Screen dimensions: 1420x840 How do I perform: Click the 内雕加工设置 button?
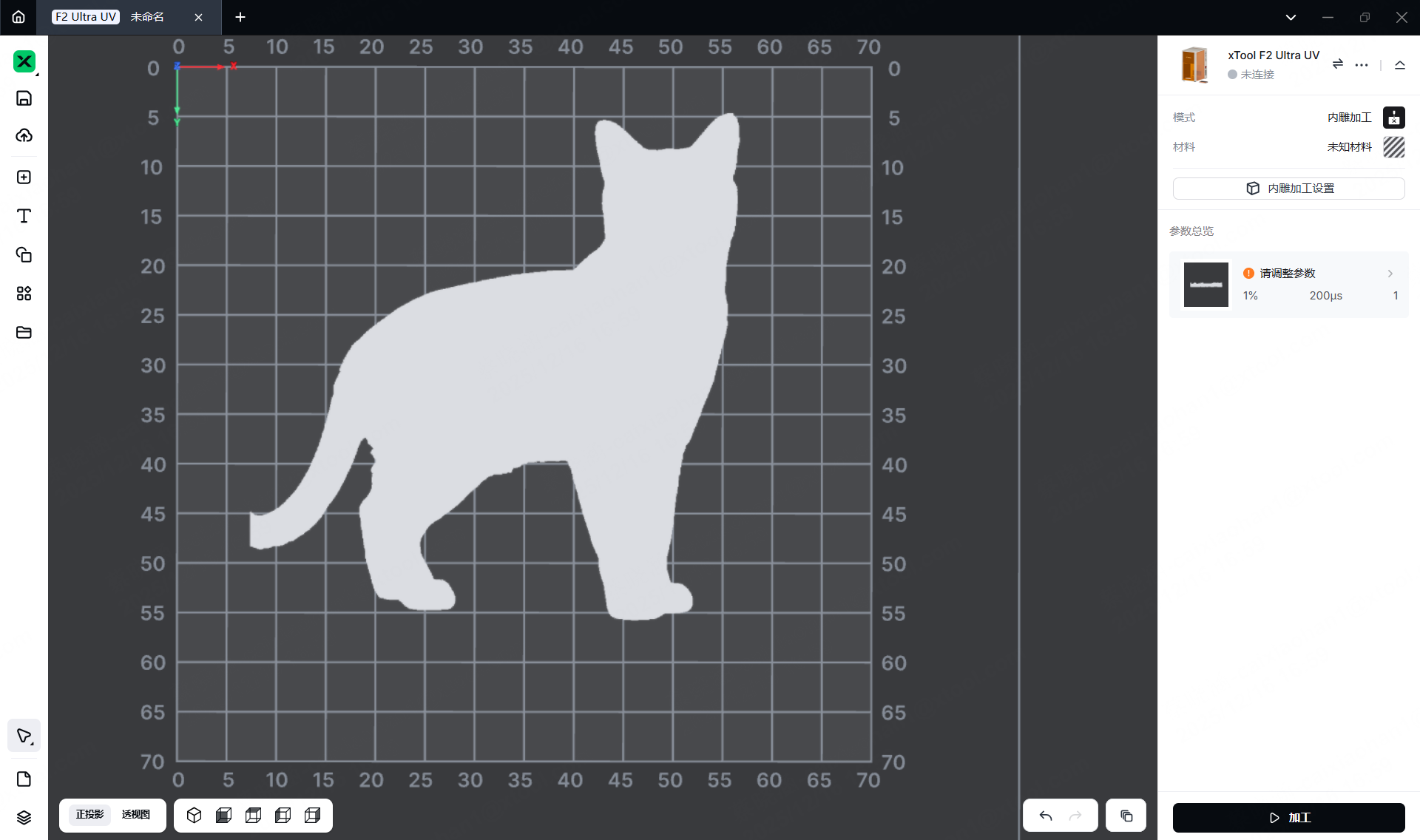pyautogui.click(x=1288, y=189)
